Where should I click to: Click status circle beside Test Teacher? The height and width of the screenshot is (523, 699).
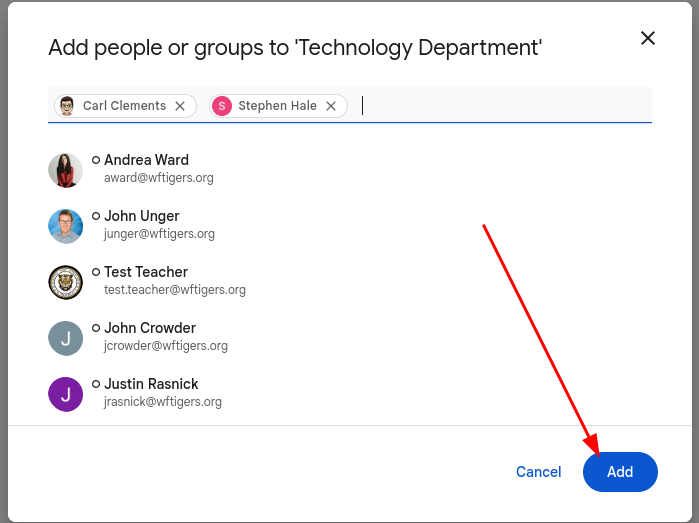[96, 272]
